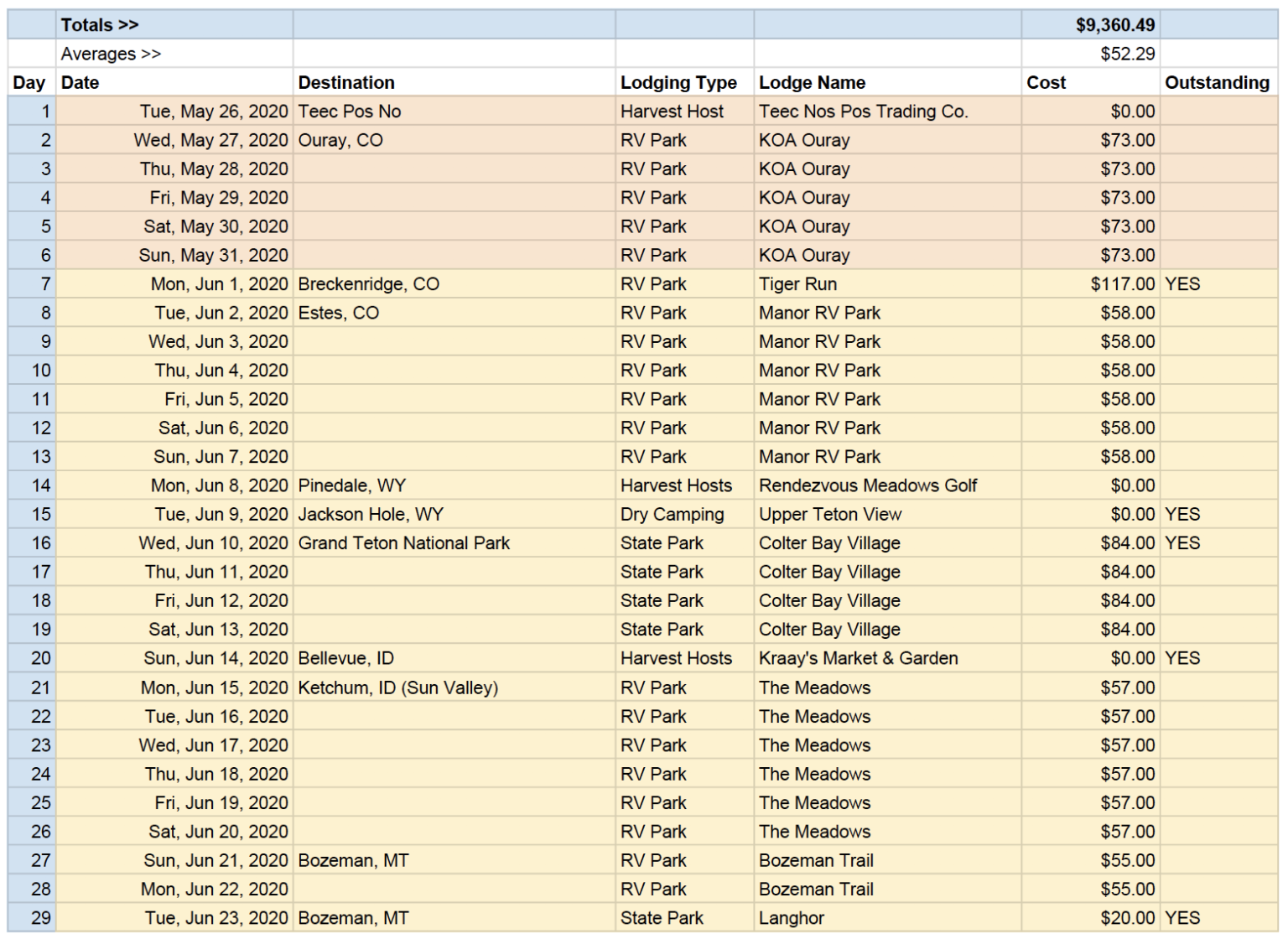Select the Lodging Type column header
This screenshot has width=1288, height=939.
click(678, 82)
